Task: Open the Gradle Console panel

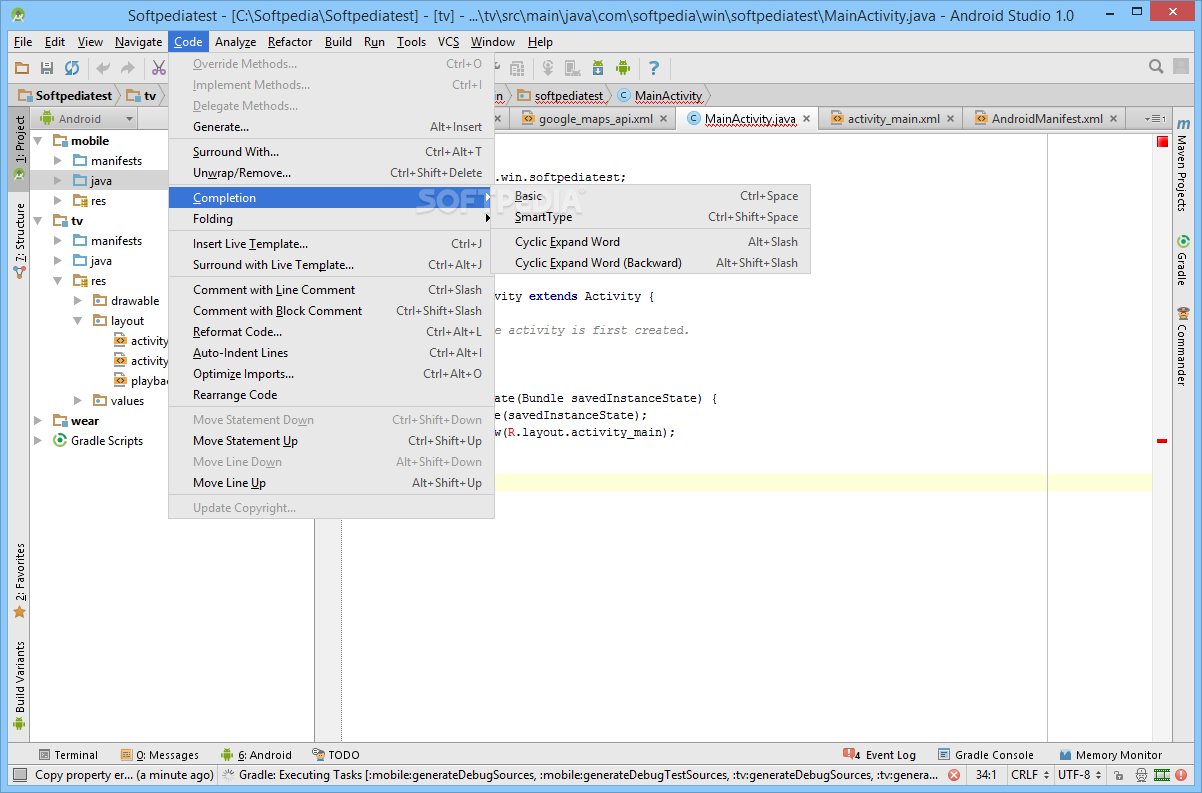Action: tap(987, 755)
